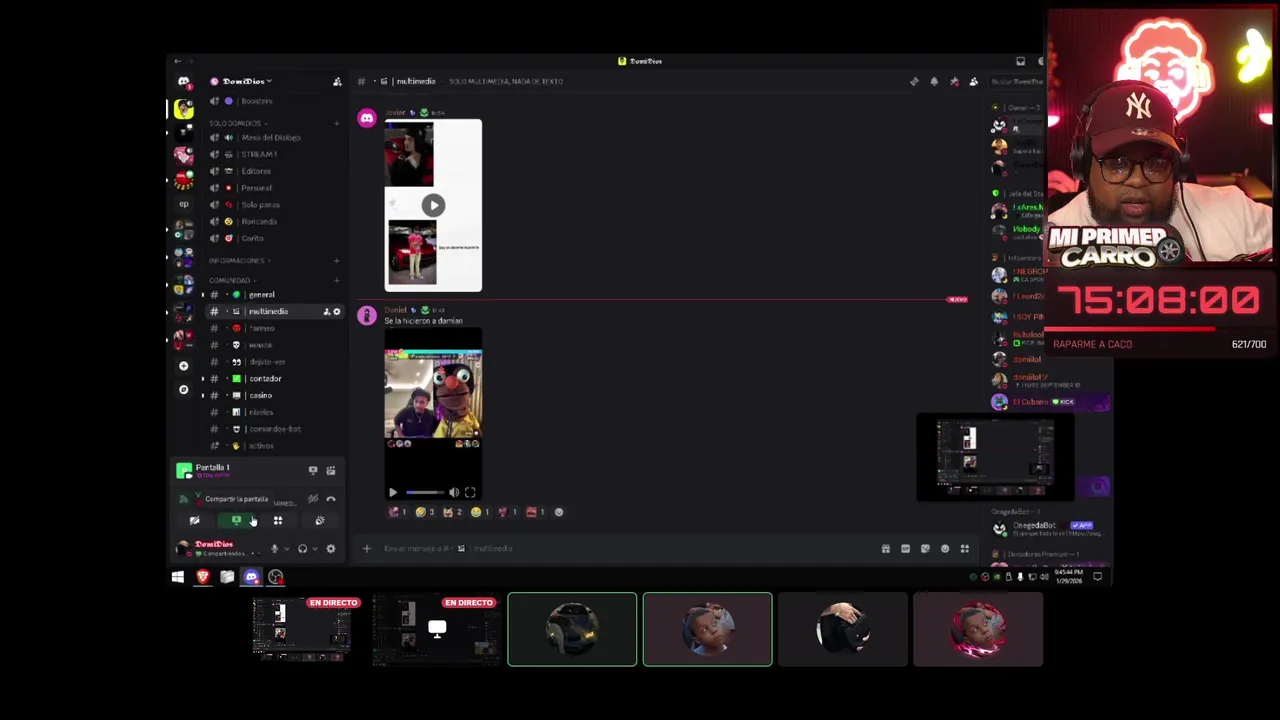This screenshot has height=720, width=1280.
Task: Add a new reaction to Daniel's message
Action: coord(559,512)
